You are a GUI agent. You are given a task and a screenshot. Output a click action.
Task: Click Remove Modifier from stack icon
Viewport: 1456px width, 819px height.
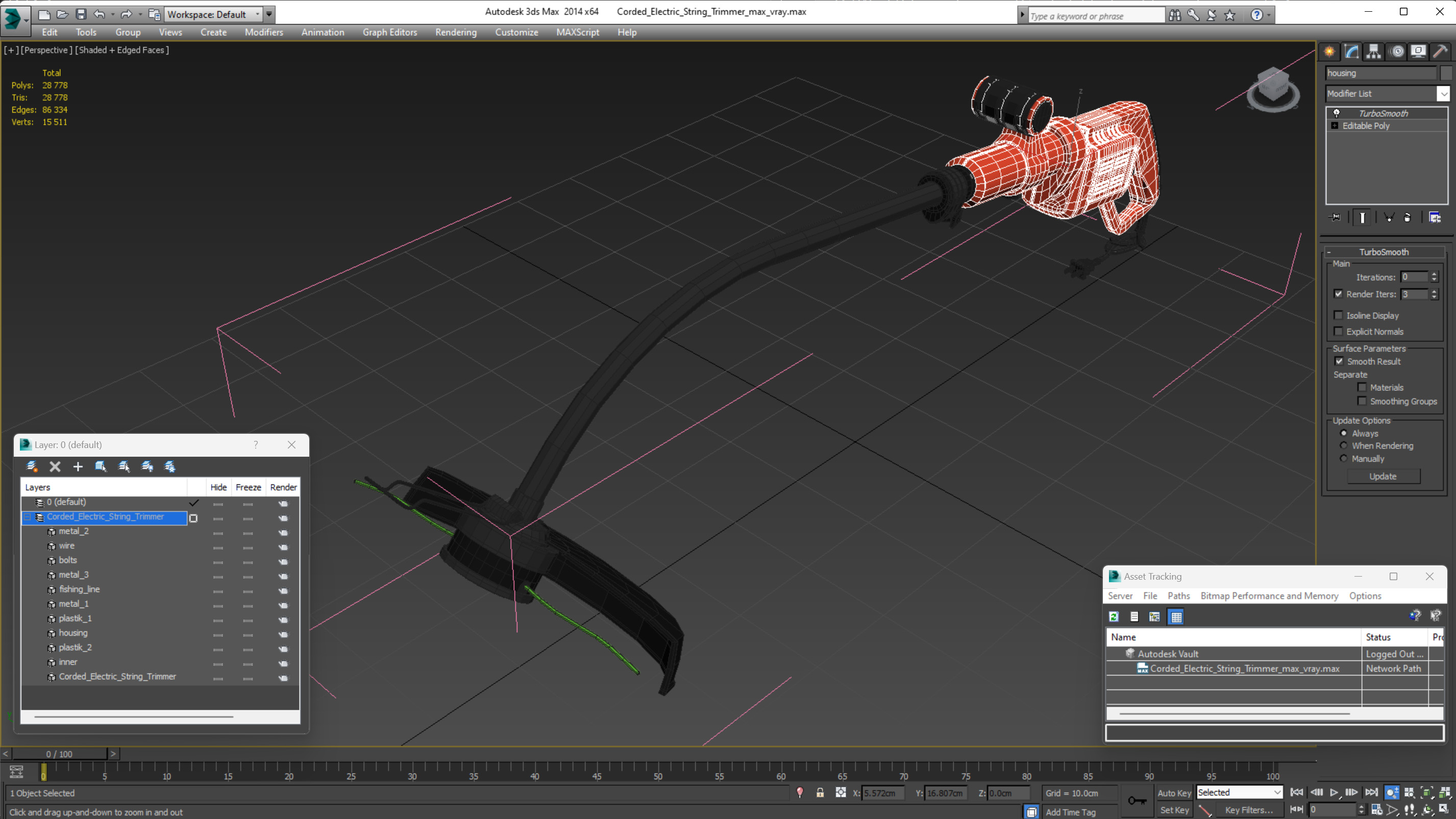(1408, 217)
